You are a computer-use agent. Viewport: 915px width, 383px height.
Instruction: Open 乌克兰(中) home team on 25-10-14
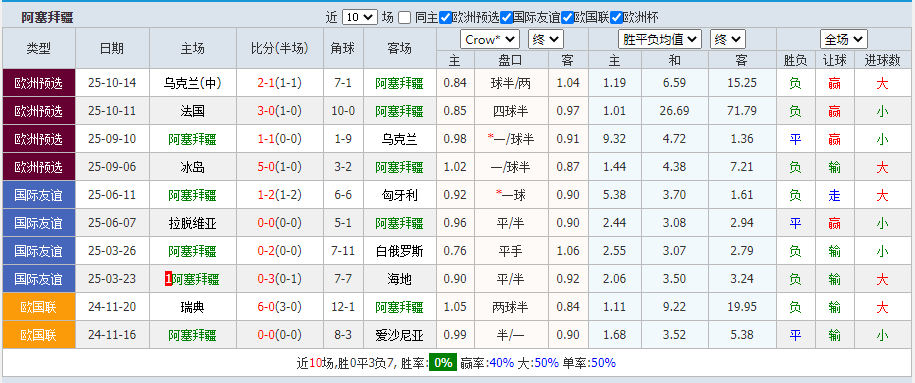pos(193,83)
